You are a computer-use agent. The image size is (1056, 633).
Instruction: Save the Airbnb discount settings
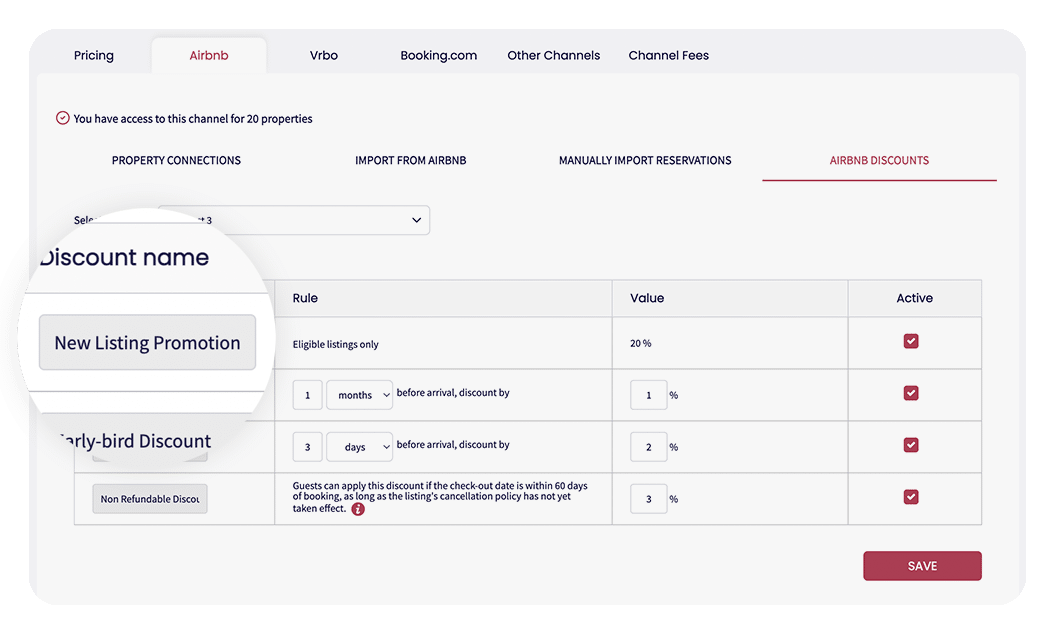(x=922, y=566)
